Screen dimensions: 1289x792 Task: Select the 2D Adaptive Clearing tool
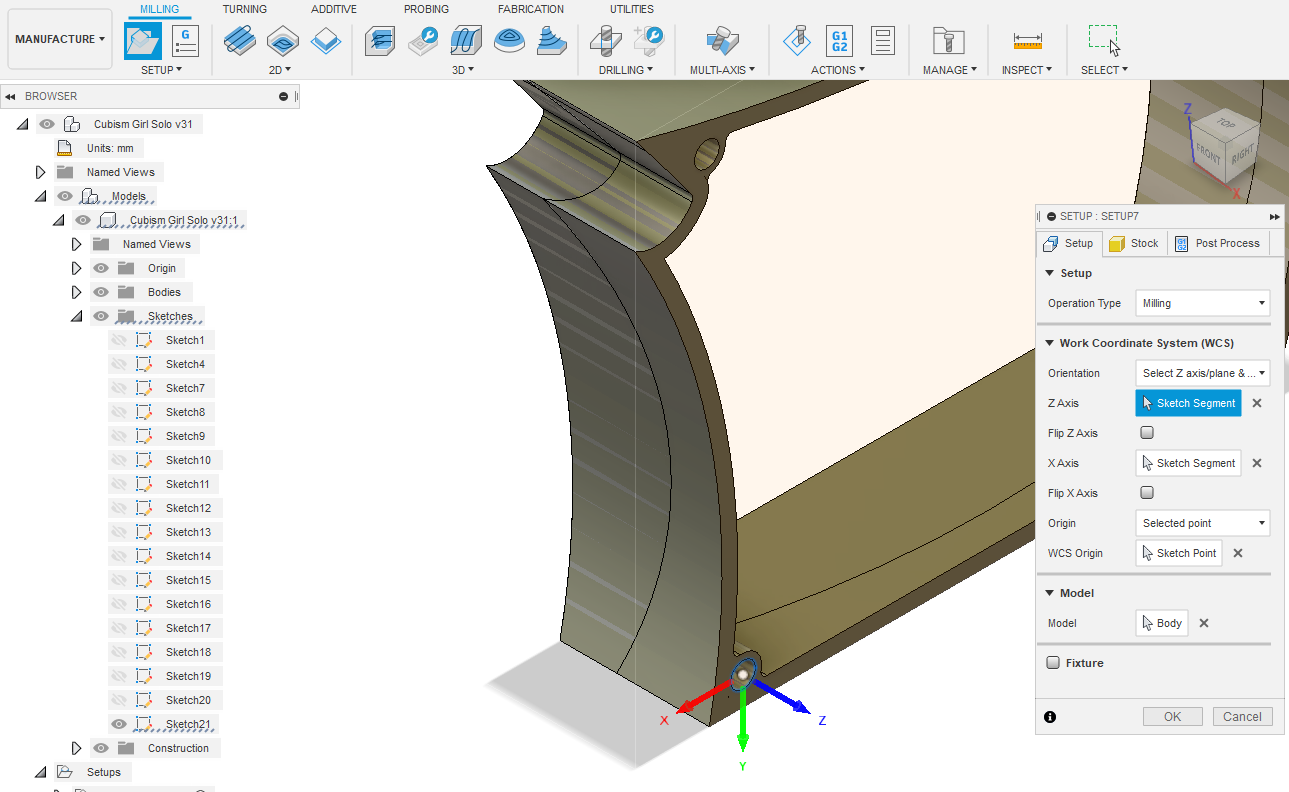pyautogui.click(x=238, y=41)
